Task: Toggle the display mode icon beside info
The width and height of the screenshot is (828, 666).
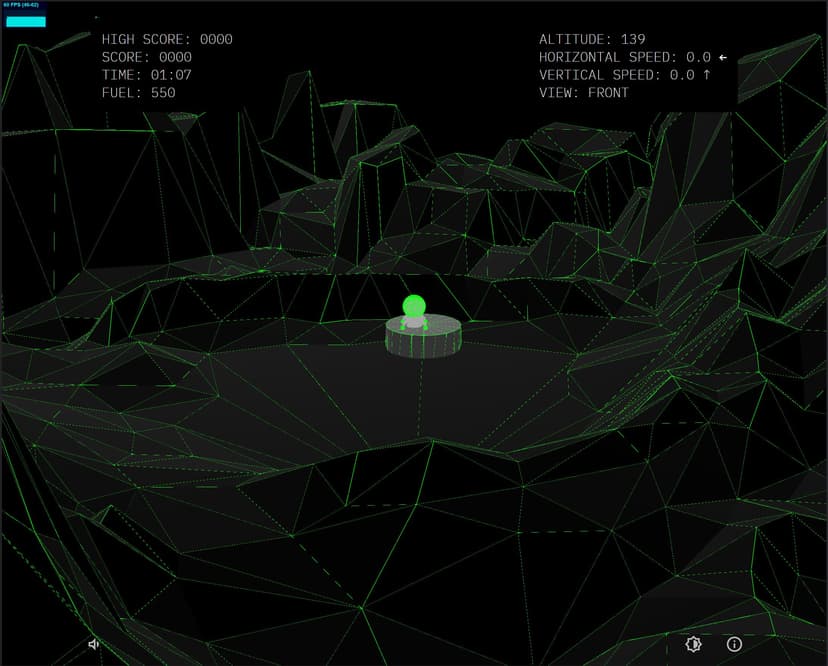Action: (x=693, y=645)
